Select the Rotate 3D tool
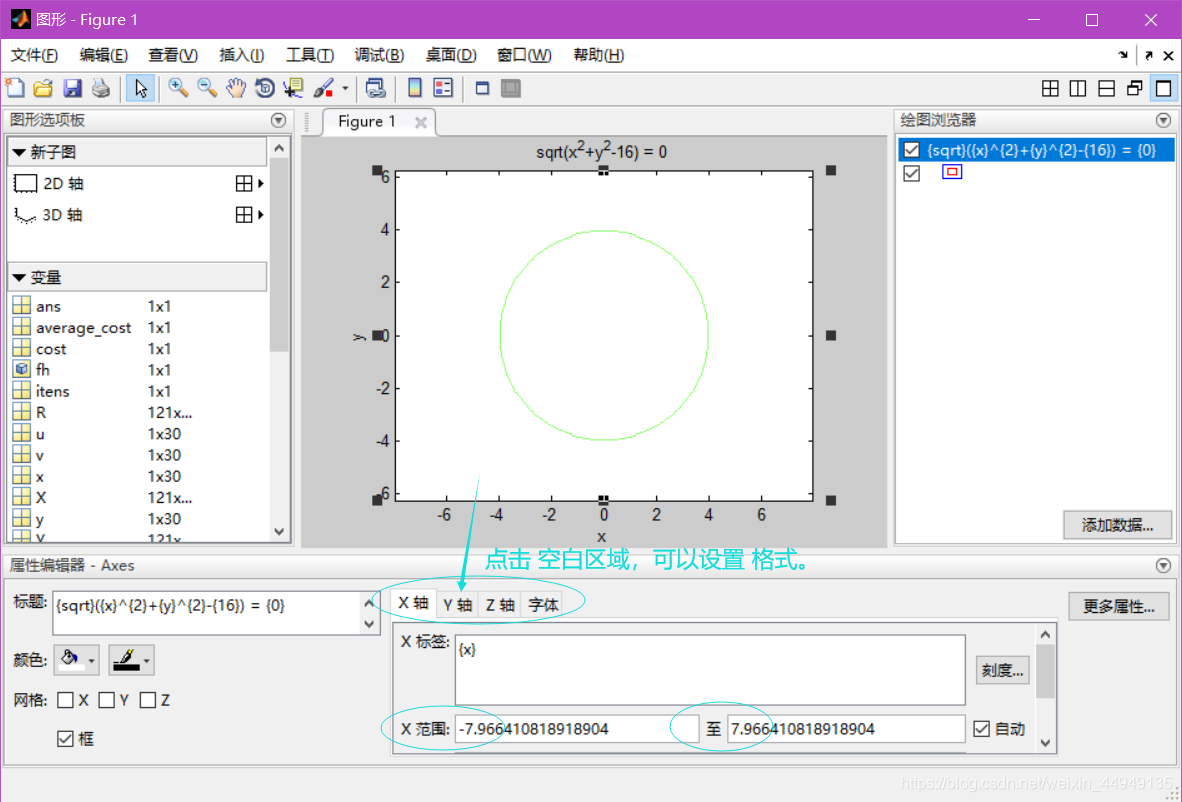The height and width of the screenshot is (802, 1182). pyautogui.click(x=265, y=89)
